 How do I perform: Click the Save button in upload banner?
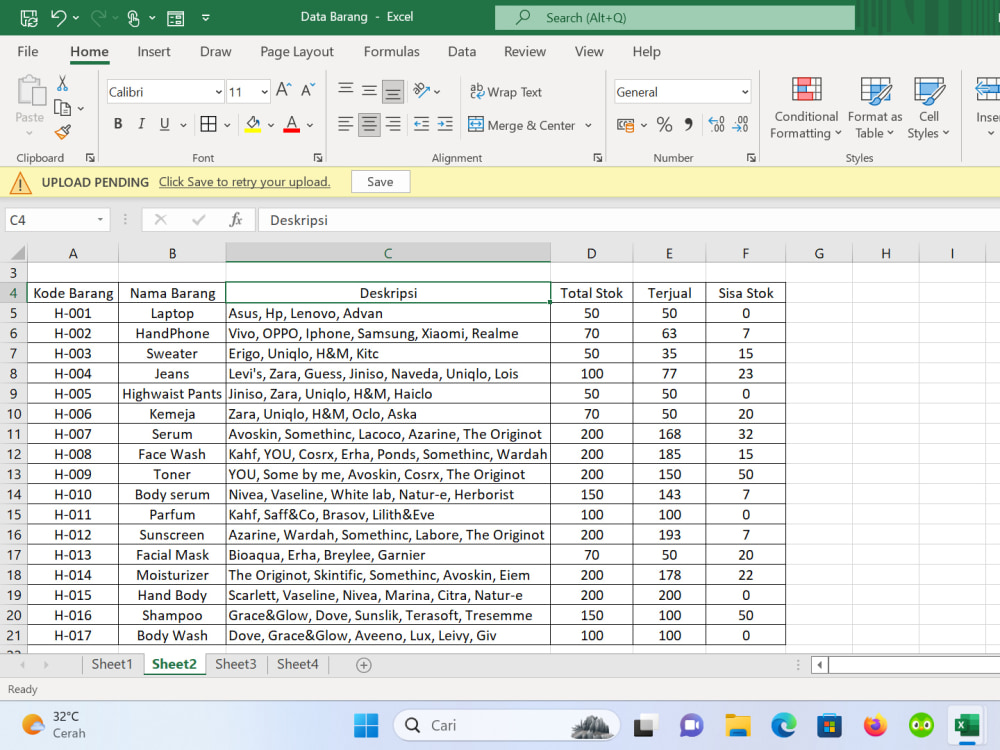380,182
